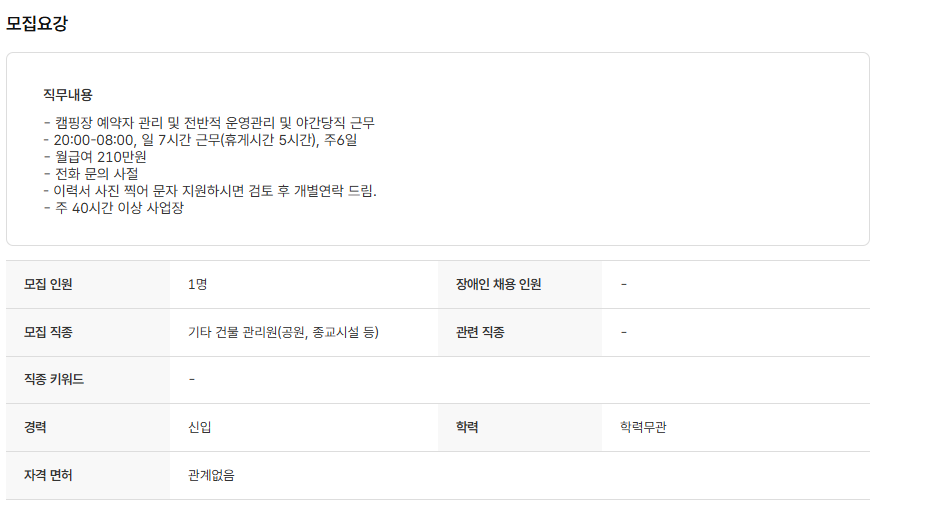Select the 기타 건물 관리원 job type value

coord(283,332)
